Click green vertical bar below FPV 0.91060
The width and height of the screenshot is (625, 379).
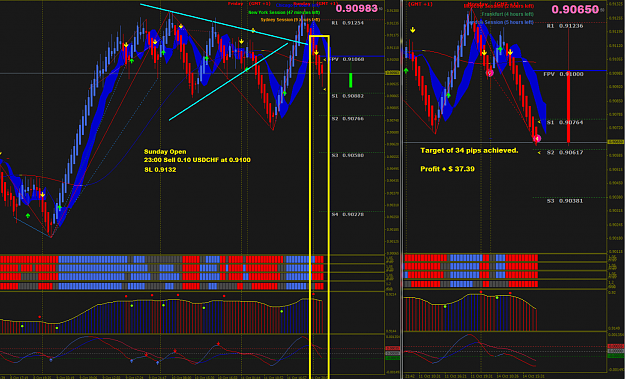point(350,80)
